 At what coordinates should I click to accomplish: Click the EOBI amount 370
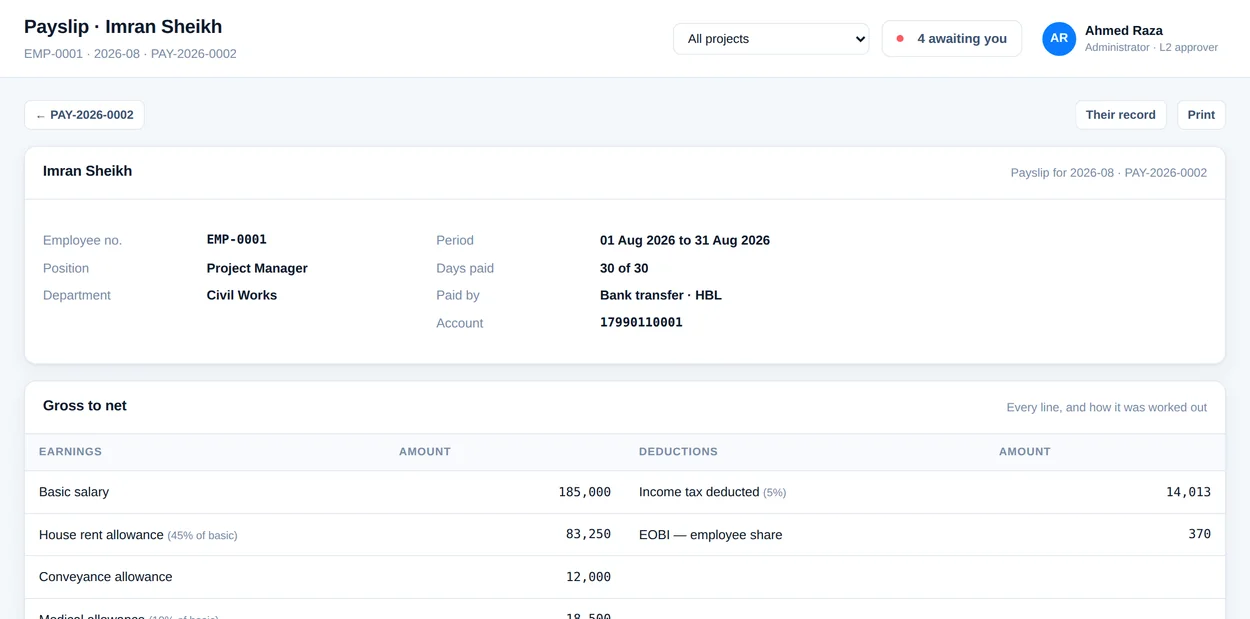point(1199,535)
